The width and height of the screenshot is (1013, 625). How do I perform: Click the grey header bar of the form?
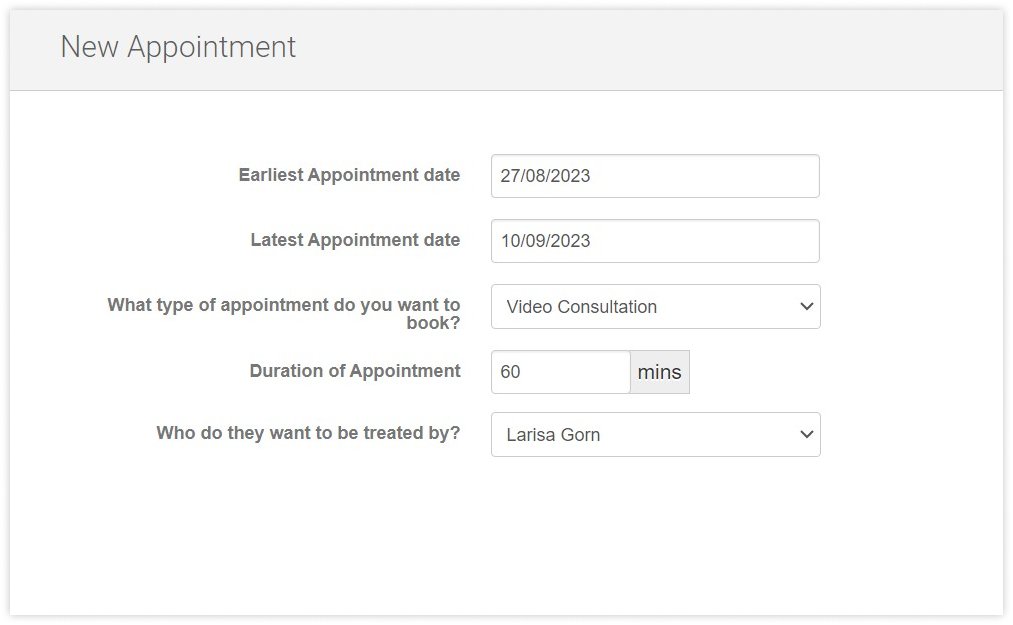(650, 50)
